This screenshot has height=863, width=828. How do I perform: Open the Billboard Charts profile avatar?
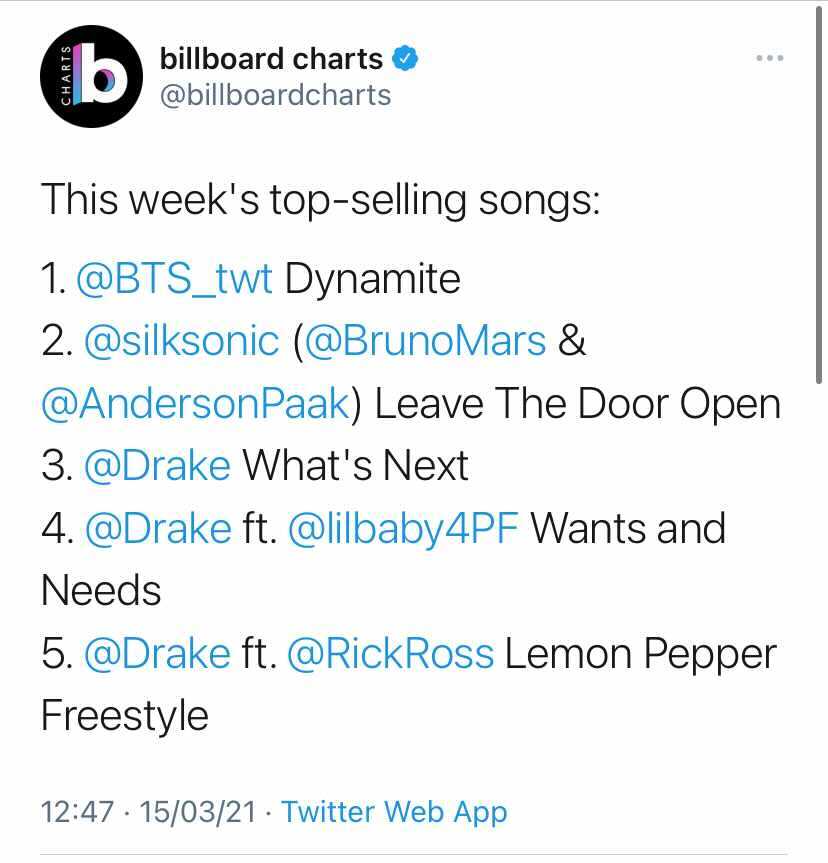[x=91, y=77]
